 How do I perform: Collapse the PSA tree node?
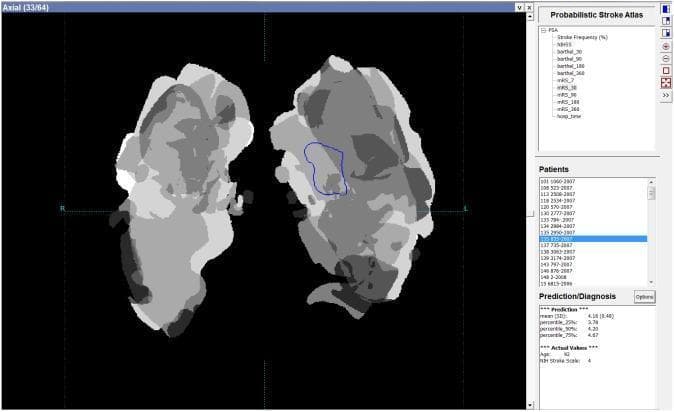[x=543, y=30]
